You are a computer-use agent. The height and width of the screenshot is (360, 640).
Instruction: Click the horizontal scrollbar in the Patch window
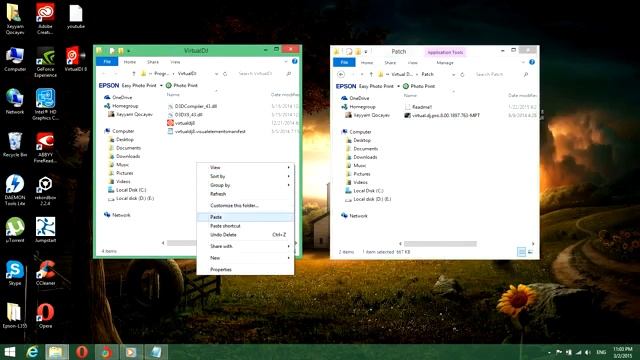[440, 244]
